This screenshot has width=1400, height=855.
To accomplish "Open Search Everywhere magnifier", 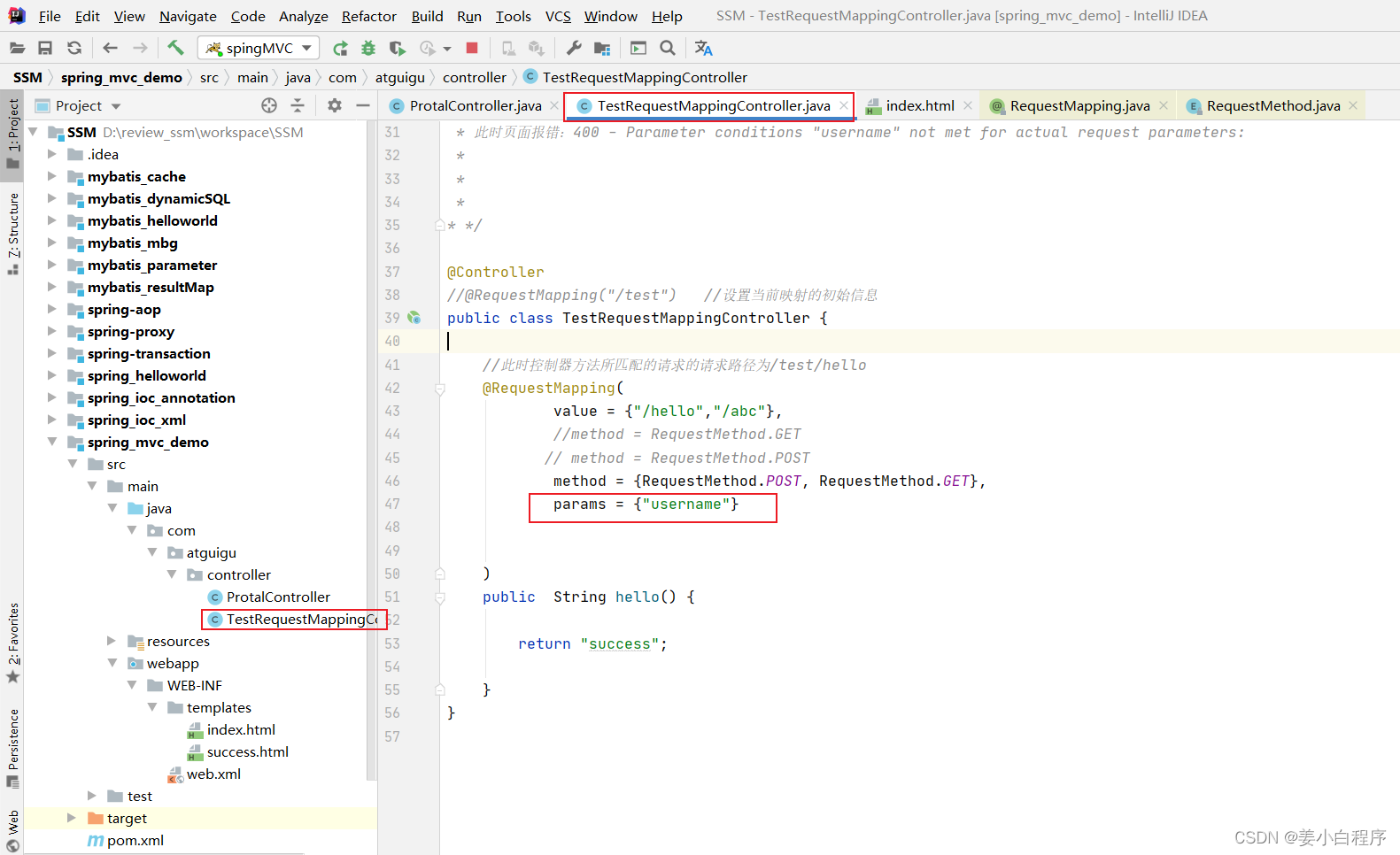I will click(x=668, y=48).
